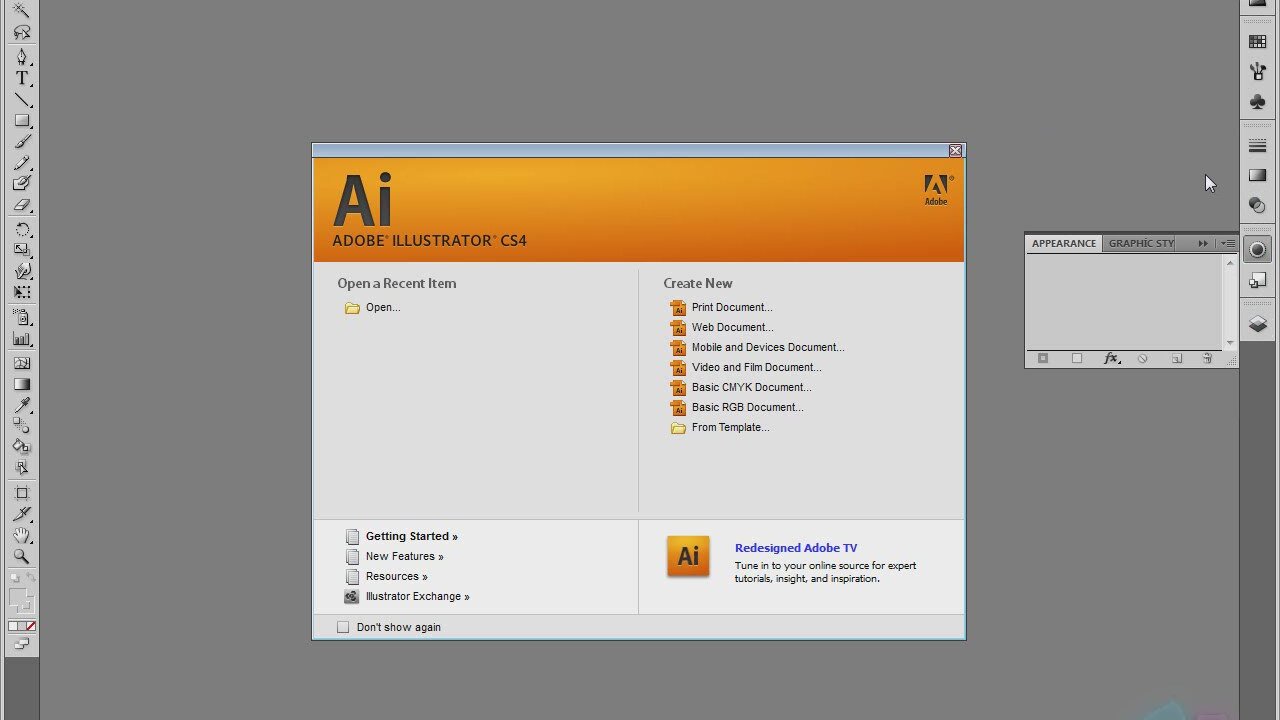Delete selected item in Appearance panel
Viewport: 1280px width, 720px height.
coord(1207,358)
